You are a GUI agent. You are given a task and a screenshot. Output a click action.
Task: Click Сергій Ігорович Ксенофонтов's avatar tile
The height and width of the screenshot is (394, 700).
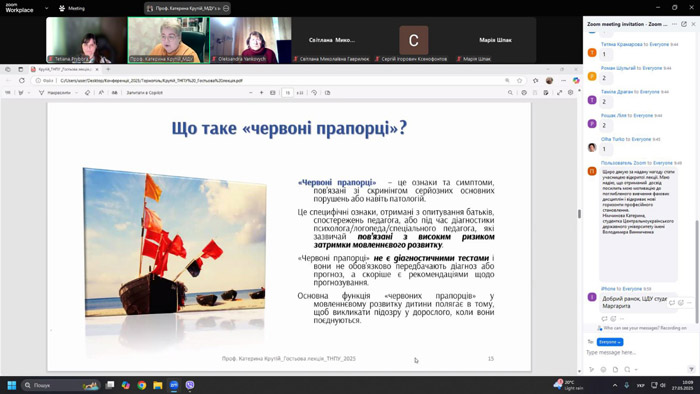tap(413, 40)
